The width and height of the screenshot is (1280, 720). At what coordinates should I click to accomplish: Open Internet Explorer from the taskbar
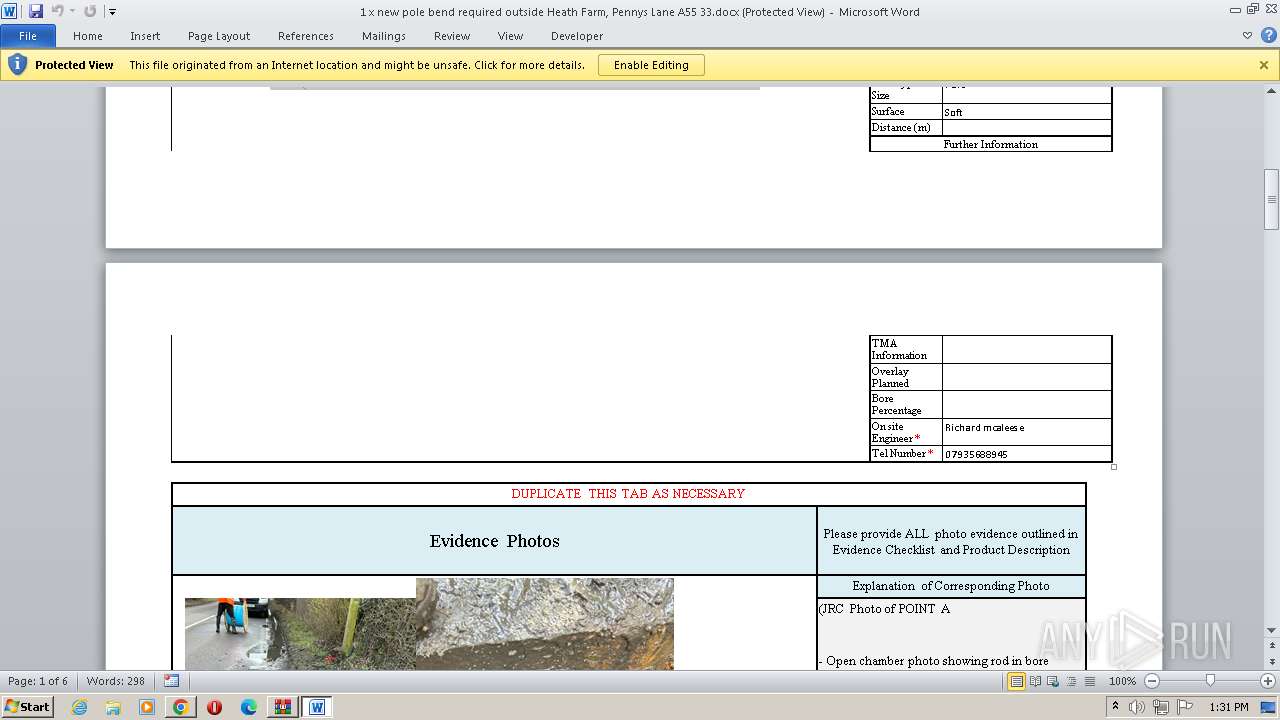point(79,707)
